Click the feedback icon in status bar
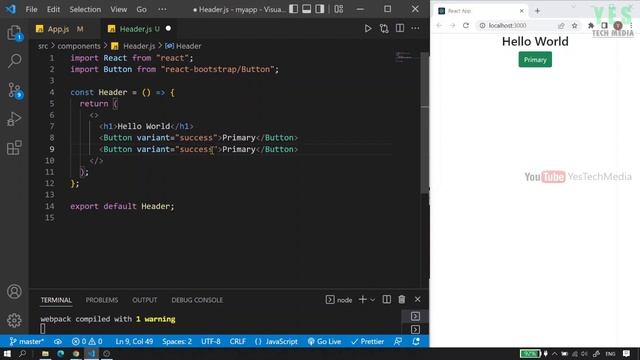 click(398, 342)
